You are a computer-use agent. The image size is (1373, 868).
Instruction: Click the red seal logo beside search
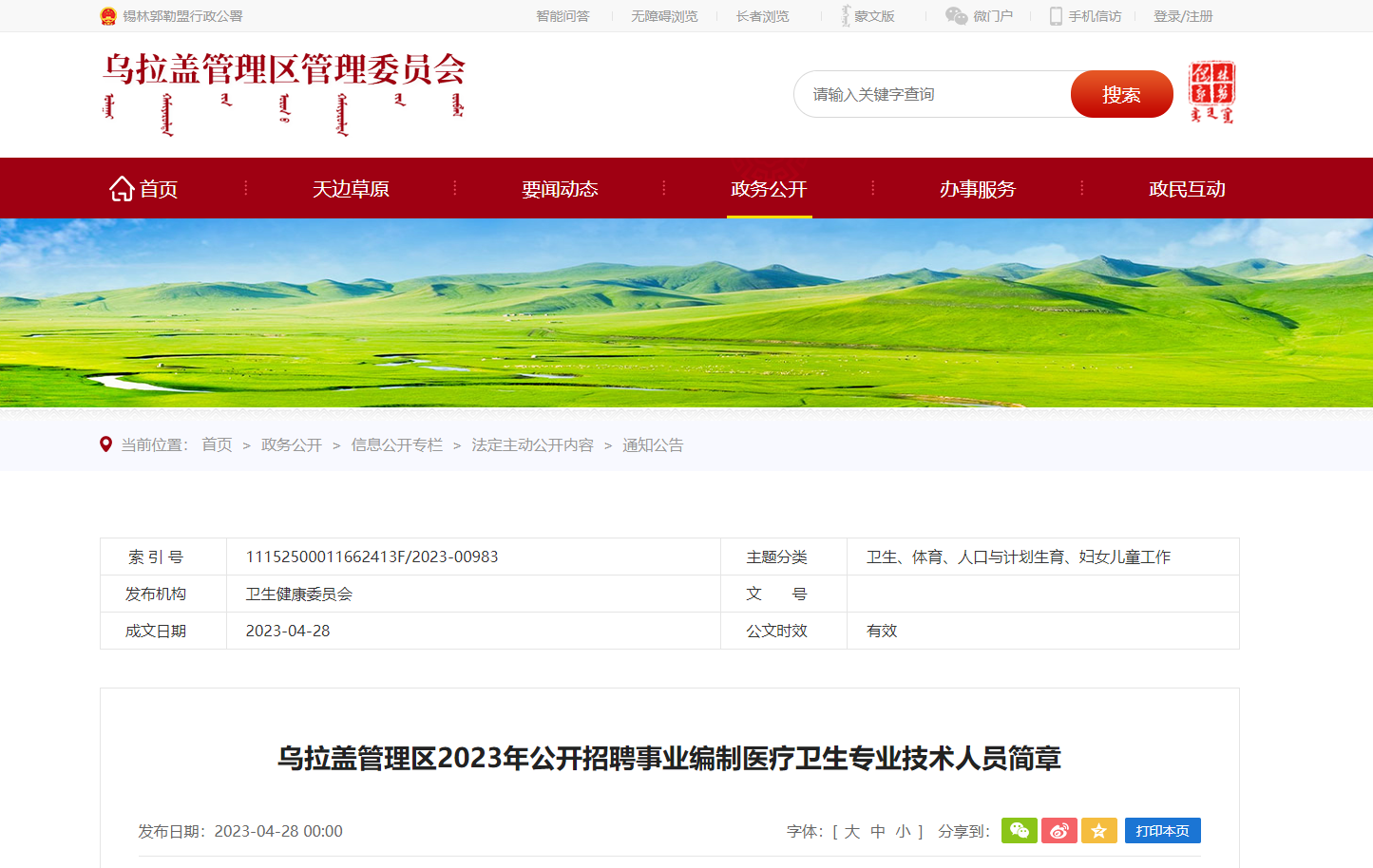(x=1211, y=92)
